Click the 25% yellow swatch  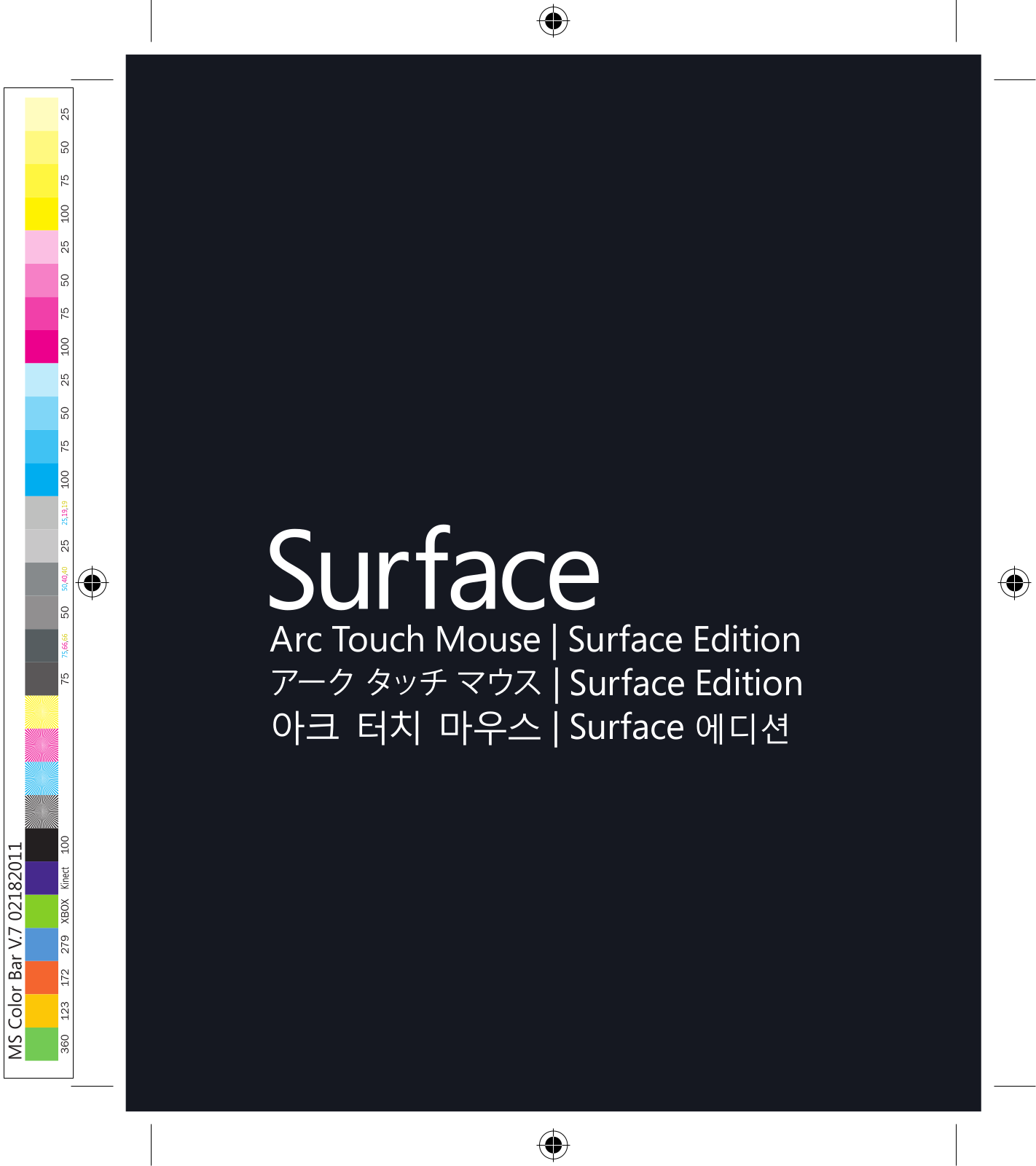(42, 114)
